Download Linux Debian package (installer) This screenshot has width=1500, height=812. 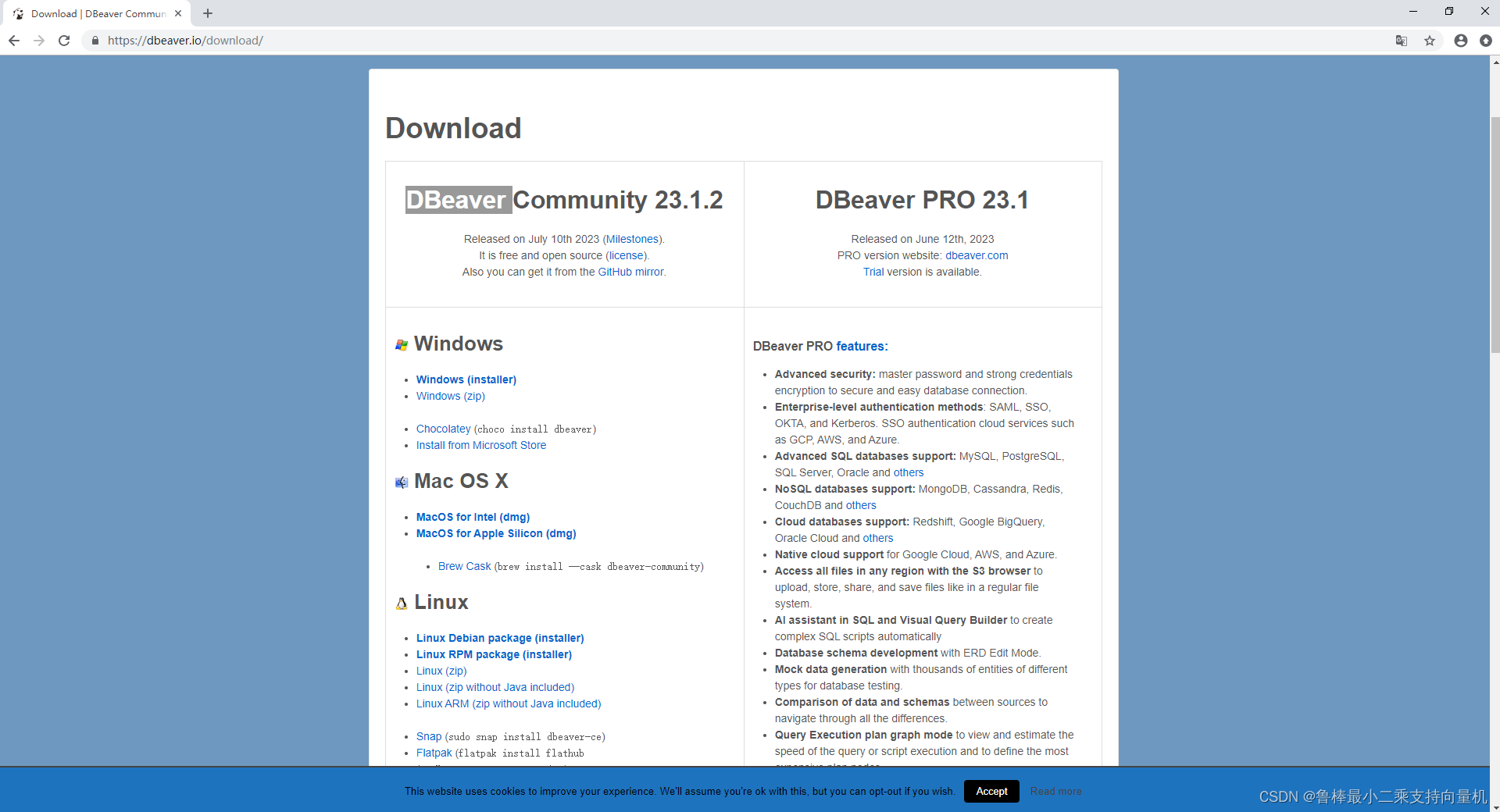point(500,638)
